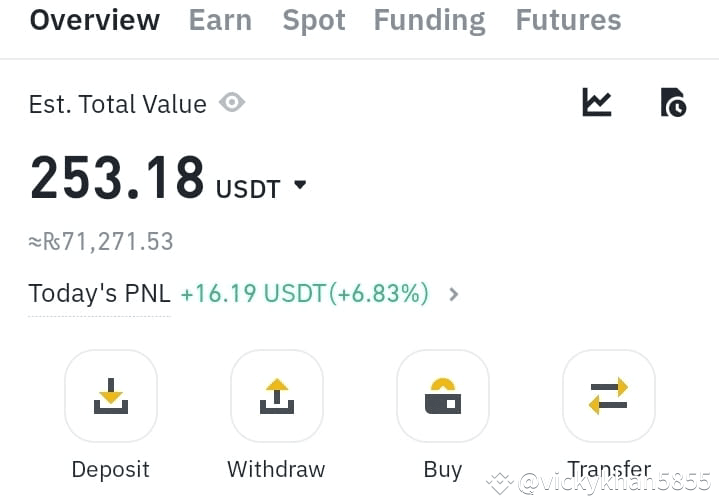Click the Today's PNL underlined label
The image size is (719, 504).
pyautogui.click(x=100, y=294)
